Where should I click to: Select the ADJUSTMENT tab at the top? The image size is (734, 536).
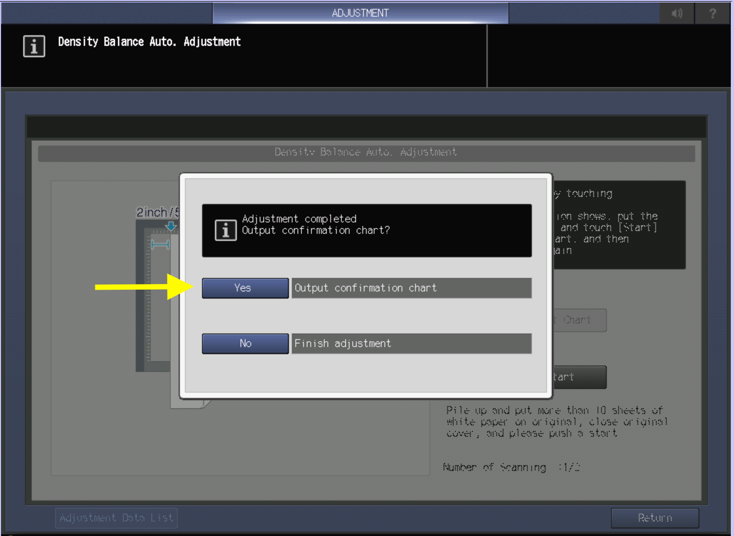(x=360, y=13)
